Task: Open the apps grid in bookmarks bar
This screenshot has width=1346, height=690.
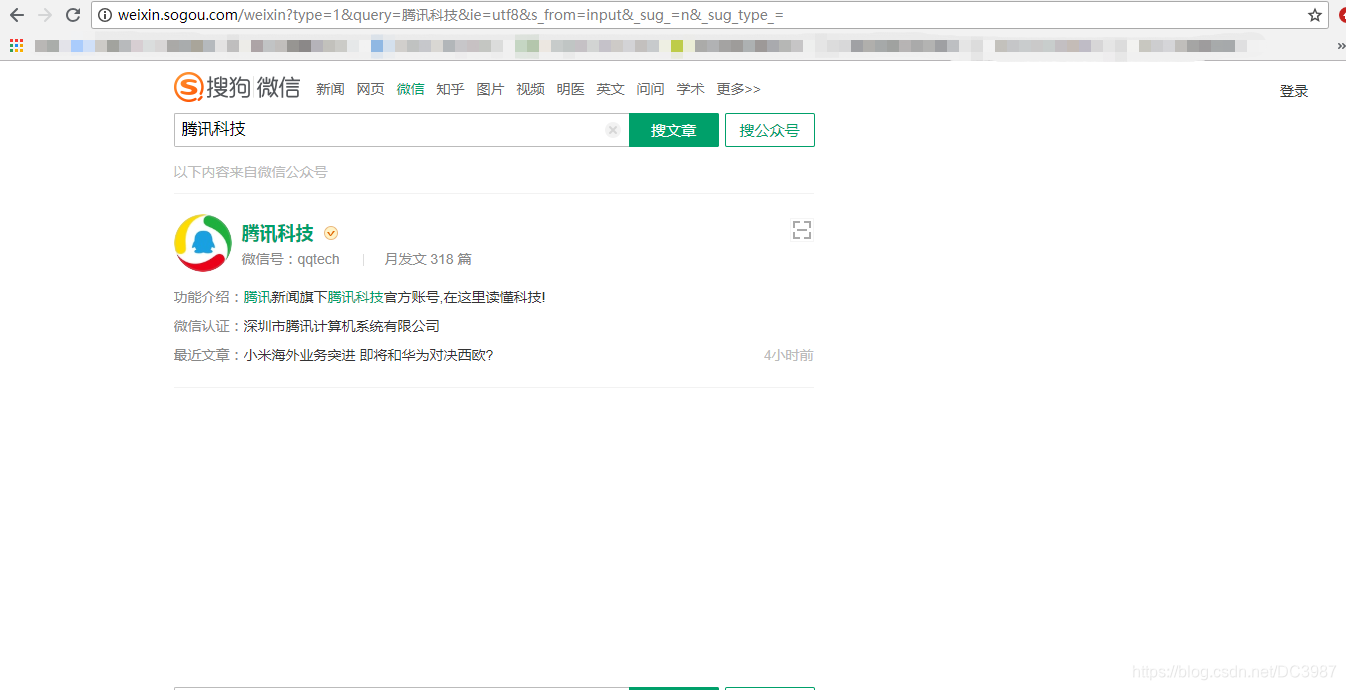Action: click(16, 45)
